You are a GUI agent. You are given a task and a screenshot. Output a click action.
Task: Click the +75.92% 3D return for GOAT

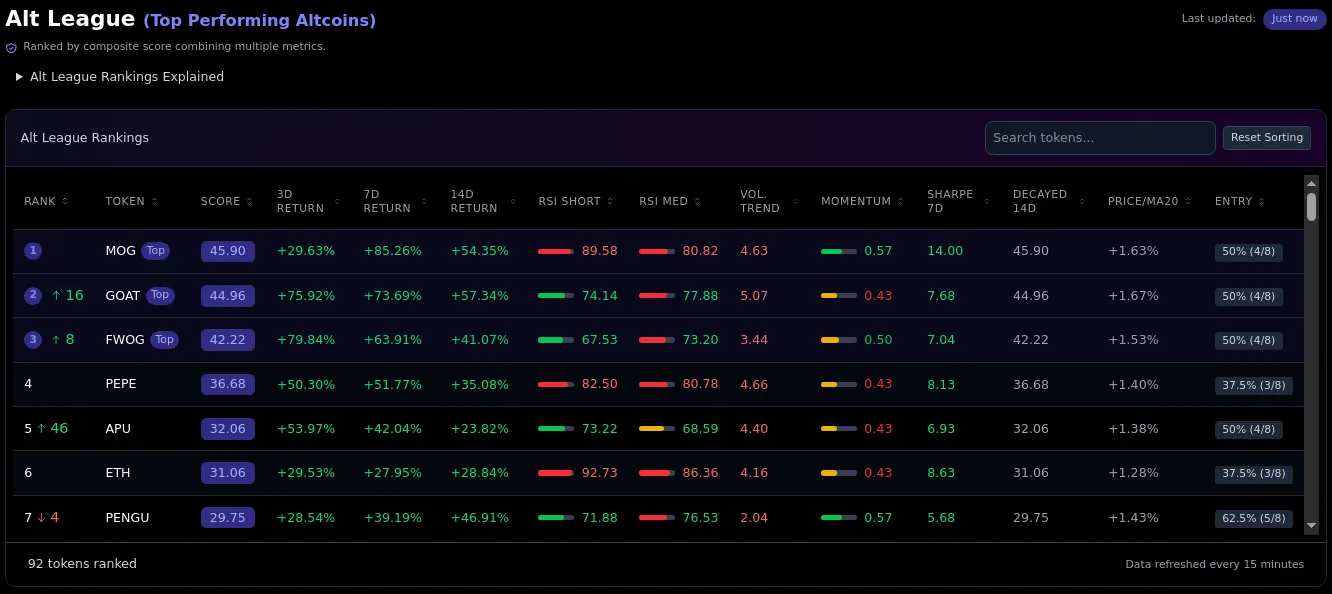click(306, 296)
